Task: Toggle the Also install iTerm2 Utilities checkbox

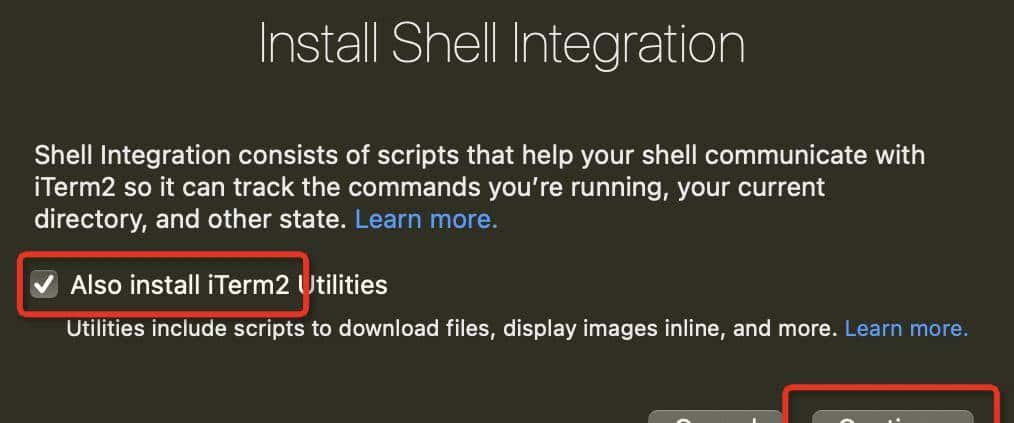Action: pos(44,285)
